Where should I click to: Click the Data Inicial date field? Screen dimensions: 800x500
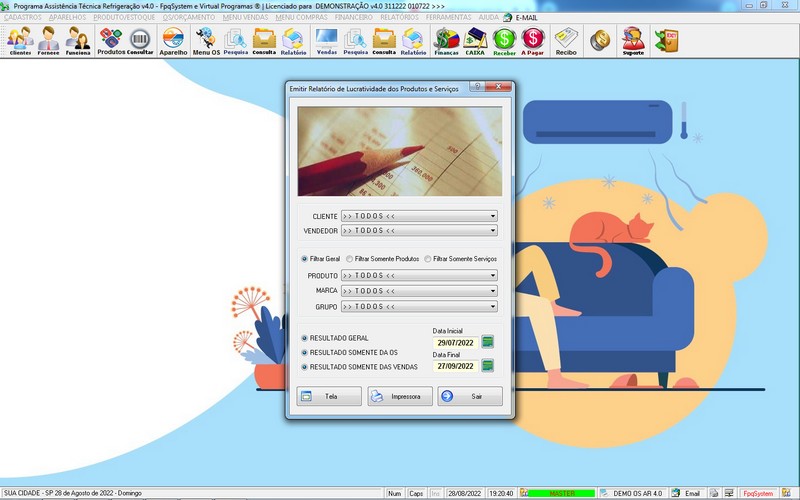[456, 342]
